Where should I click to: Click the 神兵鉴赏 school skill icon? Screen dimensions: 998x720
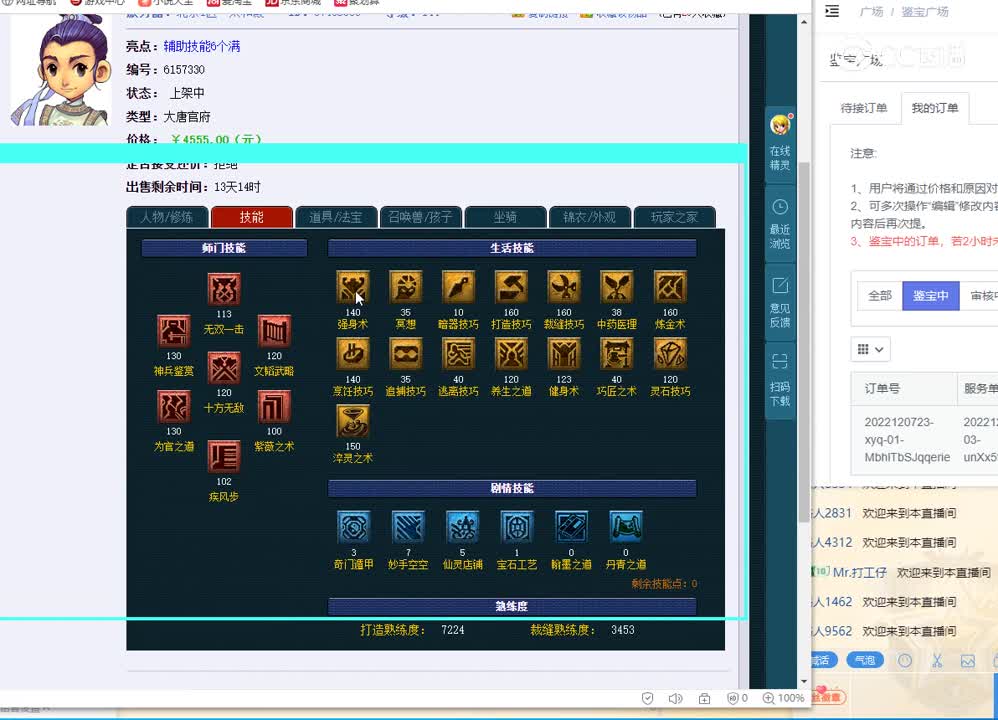[x=174, y=331]
